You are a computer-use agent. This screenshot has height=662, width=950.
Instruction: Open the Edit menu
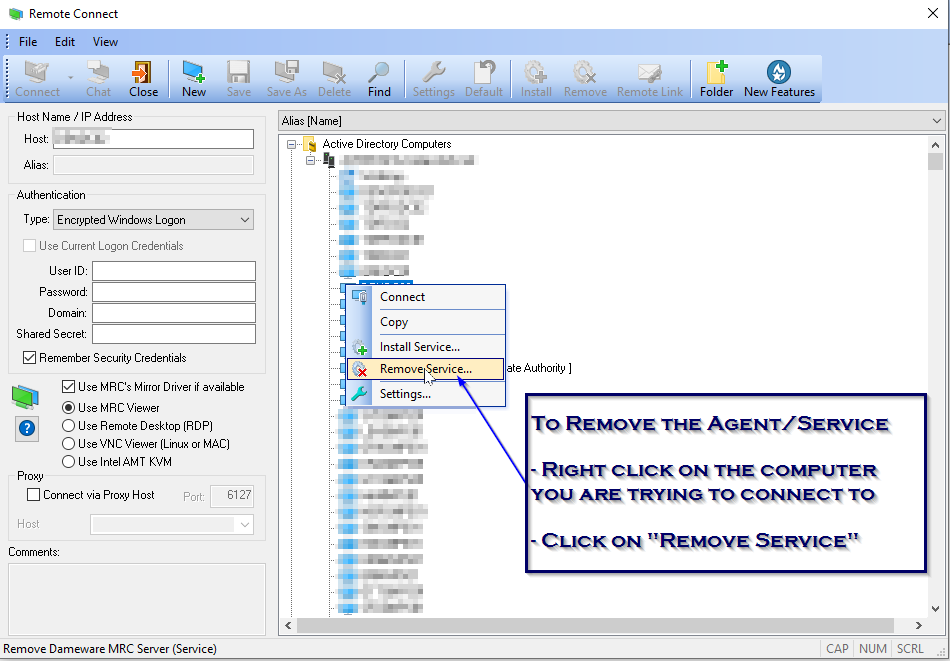pos(65,42)
